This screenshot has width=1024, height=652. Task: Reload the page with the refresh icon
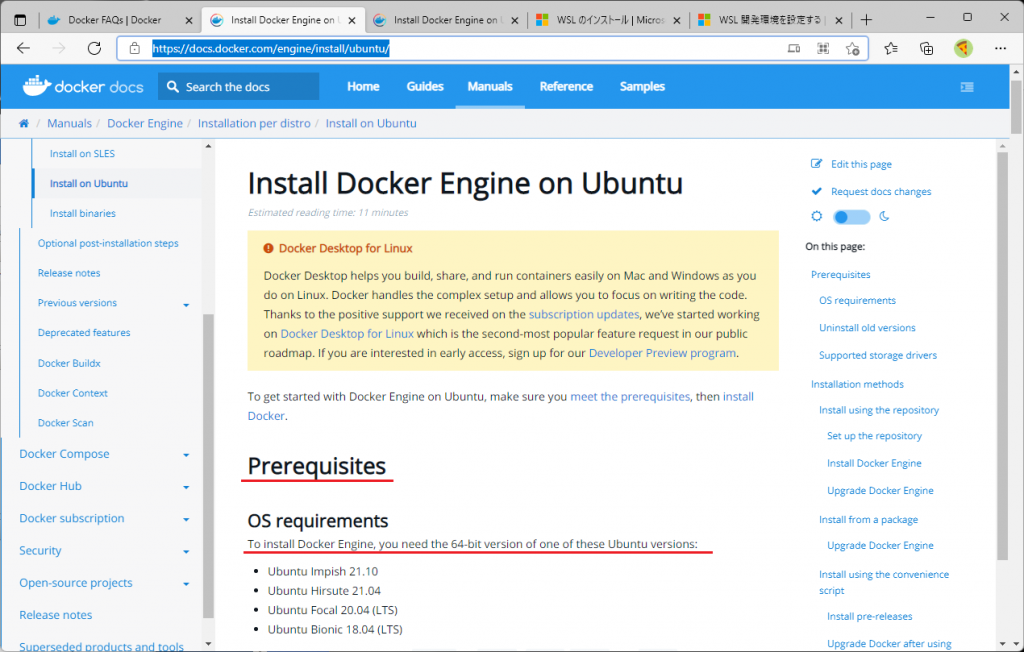tap(95, 48)
